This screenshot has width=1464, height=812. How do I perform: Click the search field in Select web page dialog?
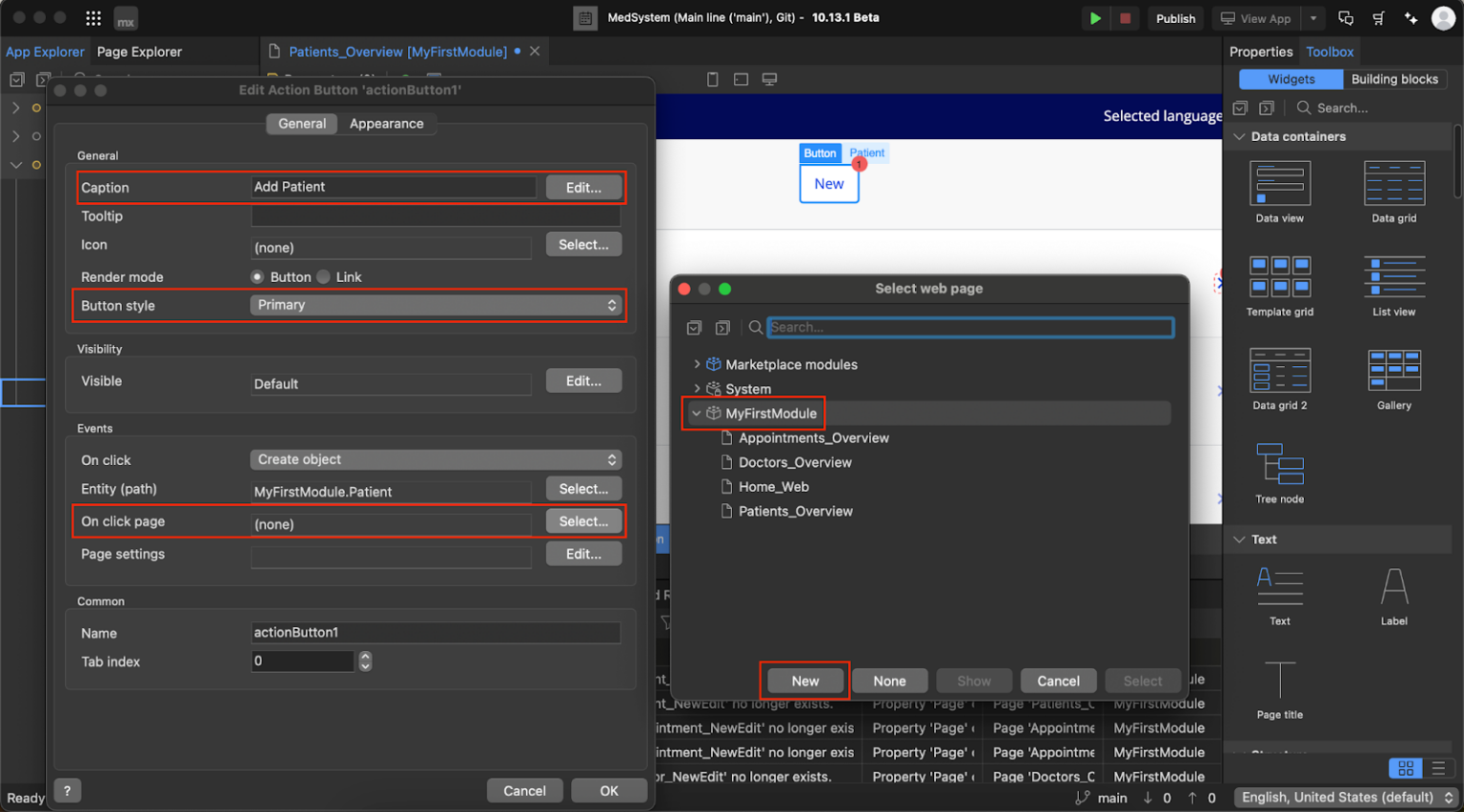[x=970, y=327]
